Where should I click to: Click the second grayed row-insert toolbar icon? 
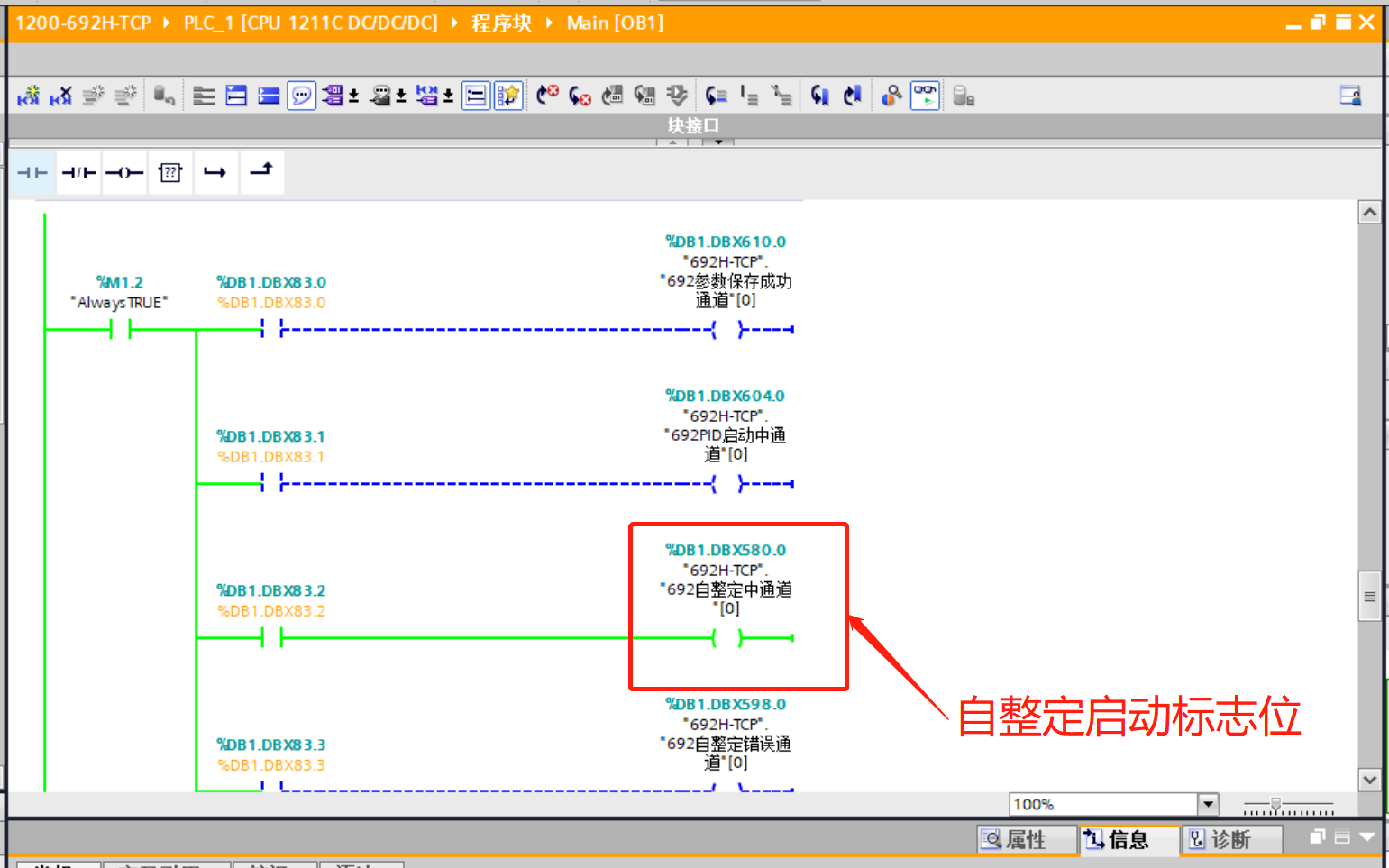(x=126, y=96)
